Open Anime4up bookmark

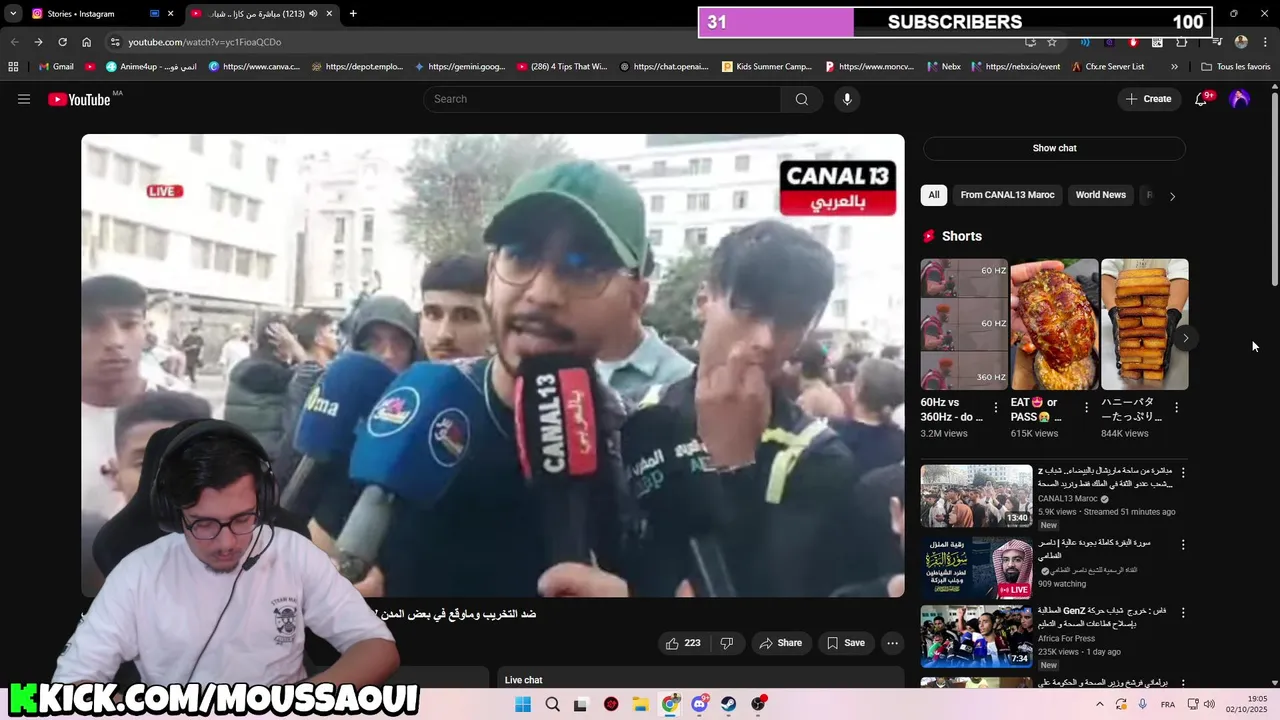(x=151, y=67)
